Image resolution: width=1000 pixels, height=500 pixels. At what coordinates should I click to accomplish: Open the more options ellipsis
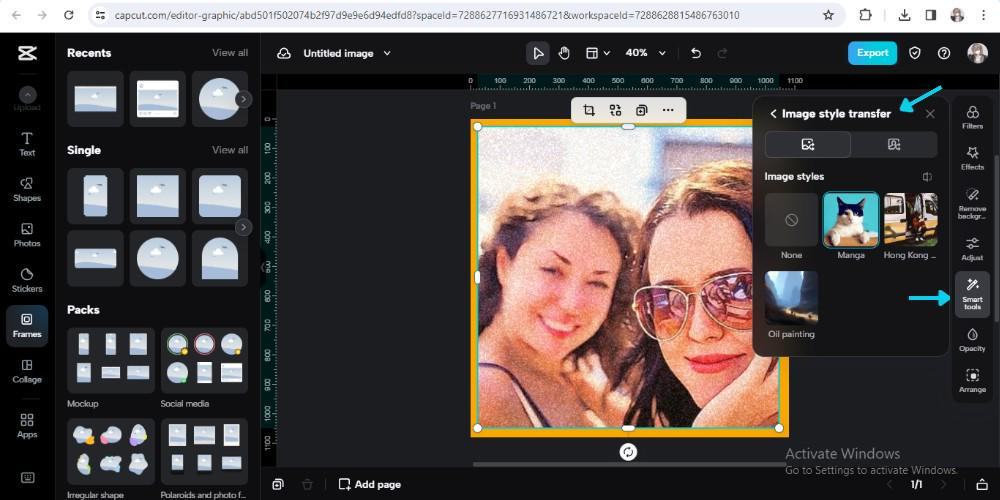coord(668,110)
